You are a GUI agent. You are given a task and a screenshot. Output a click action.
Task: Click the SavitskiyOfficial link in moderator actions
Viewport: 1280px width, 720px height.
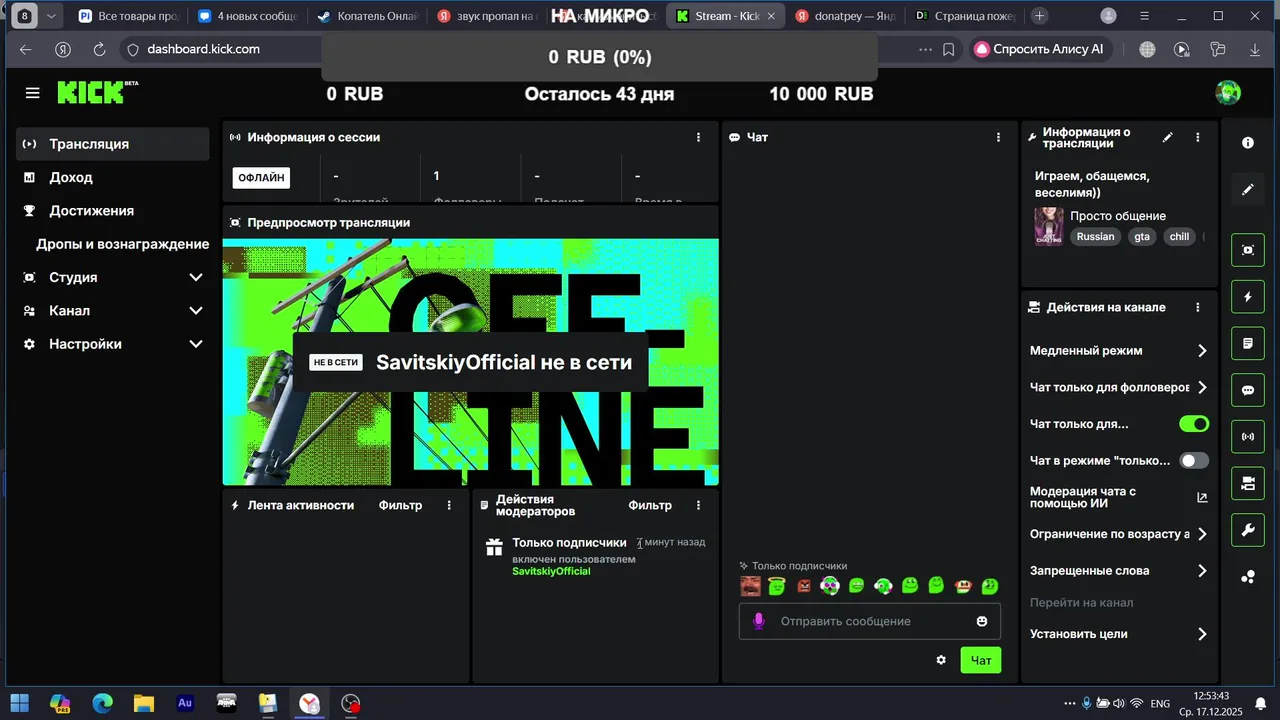point(551,571)
